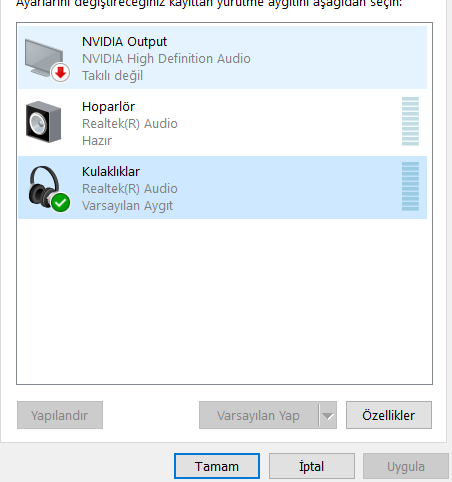Screen dimensions: 452x482
Task: Click the green default device checkmark badge
Action: [x=60, y=202]
